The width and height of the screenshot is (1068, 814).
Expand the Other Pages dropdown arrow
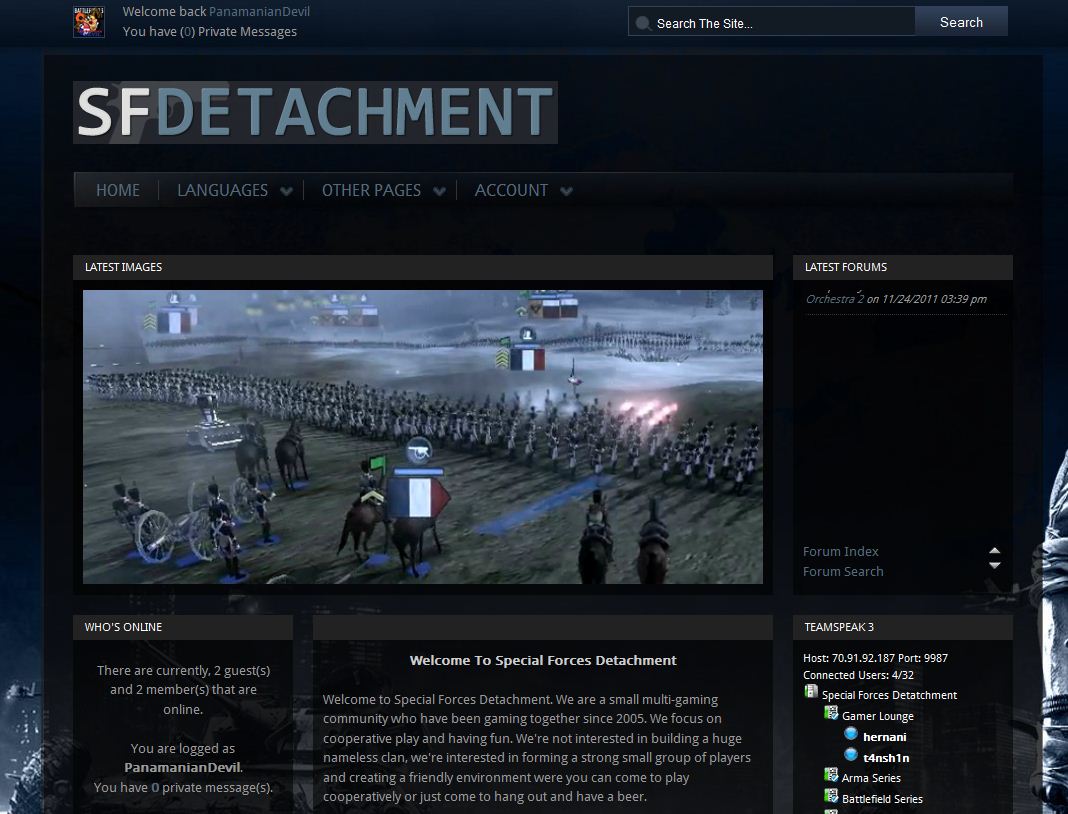tap(440, 191)
